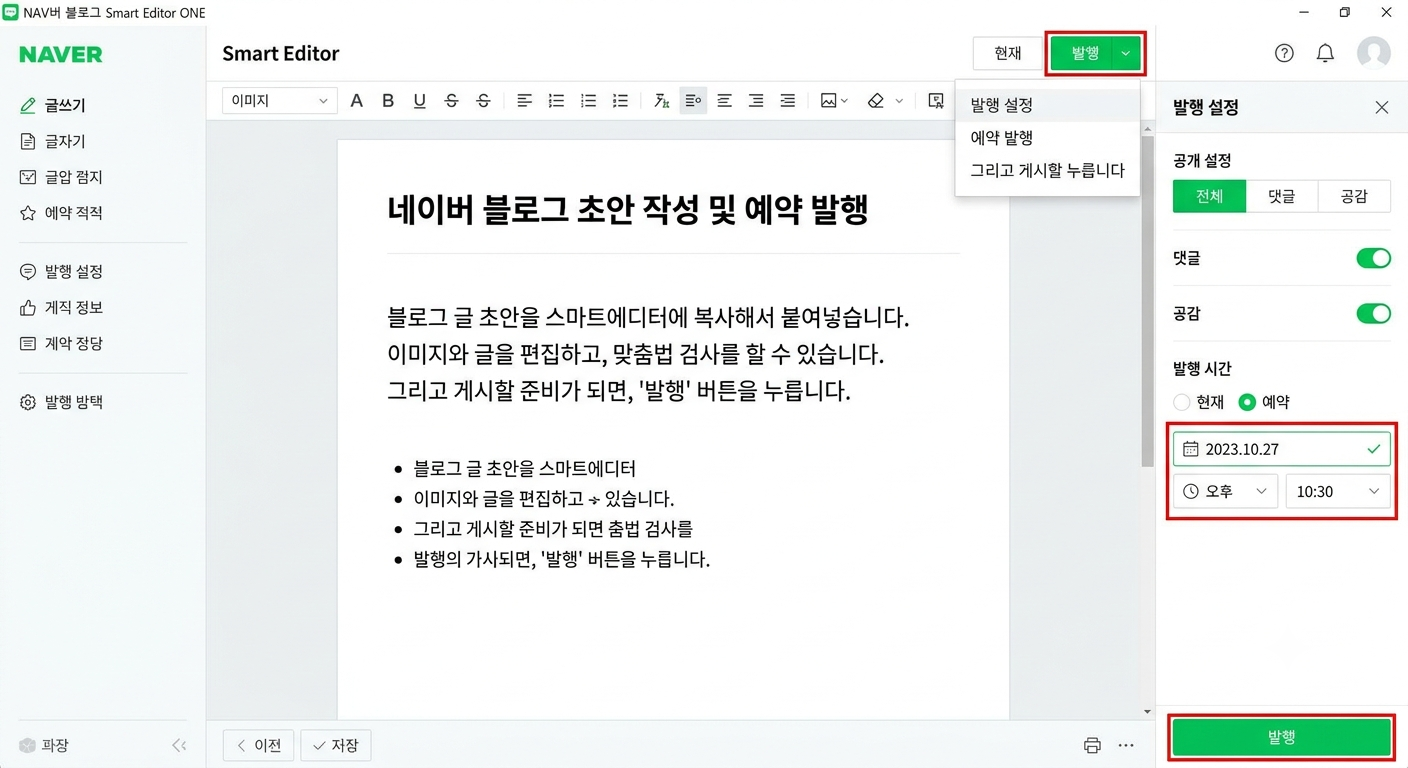
Task: Open notifications via the bell icon
Action: [1325, 54]
